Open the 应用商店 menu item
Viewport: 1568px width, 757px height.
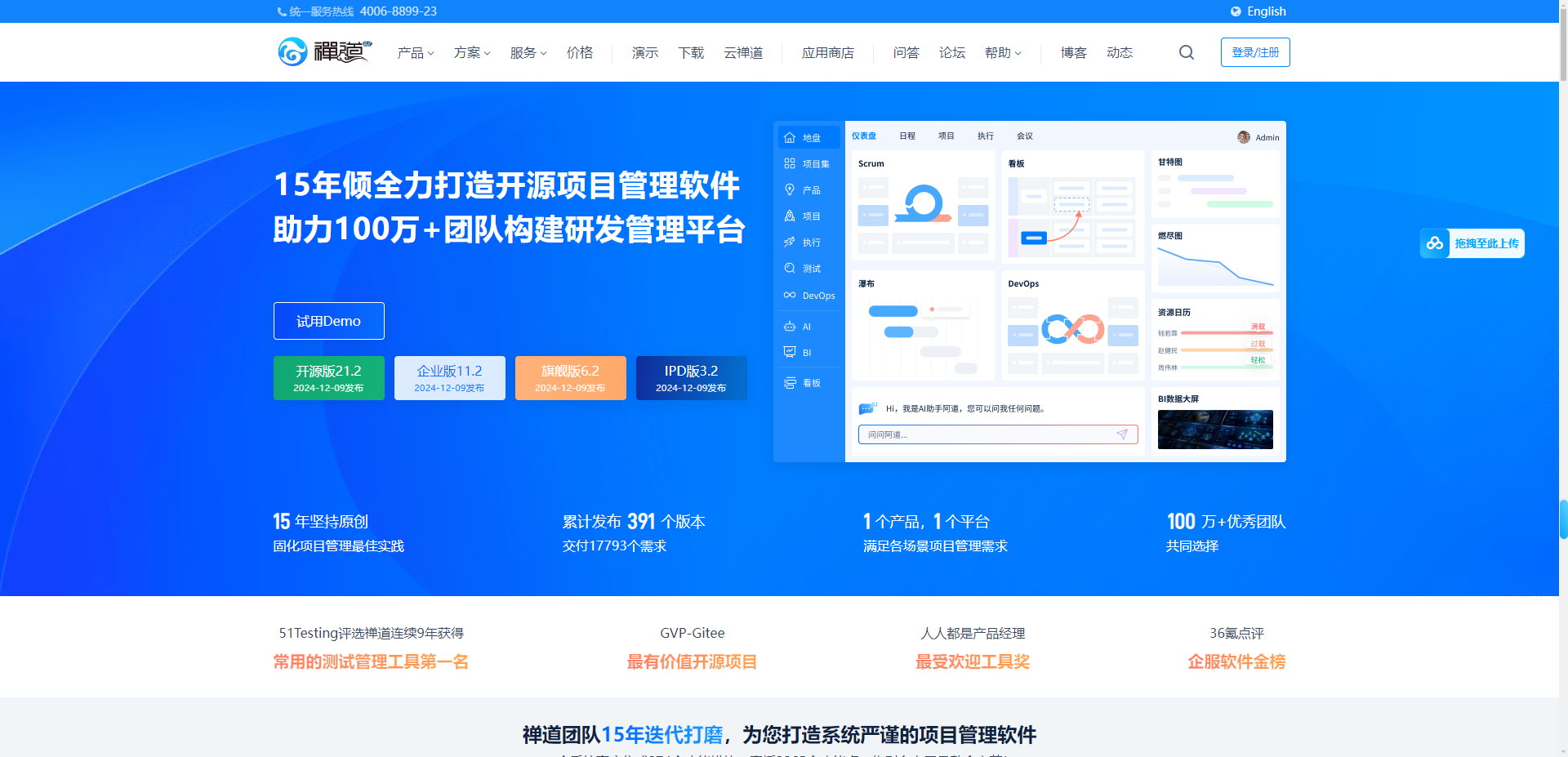click(828, 52)
